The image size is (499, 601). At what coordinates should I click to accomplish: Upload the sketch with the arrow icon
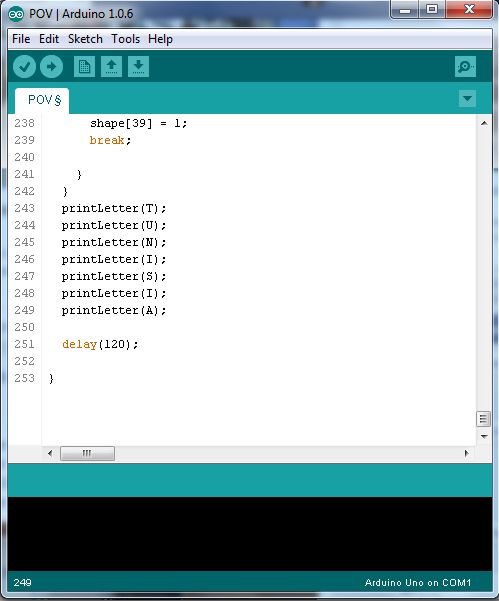[x=51, y=67]
